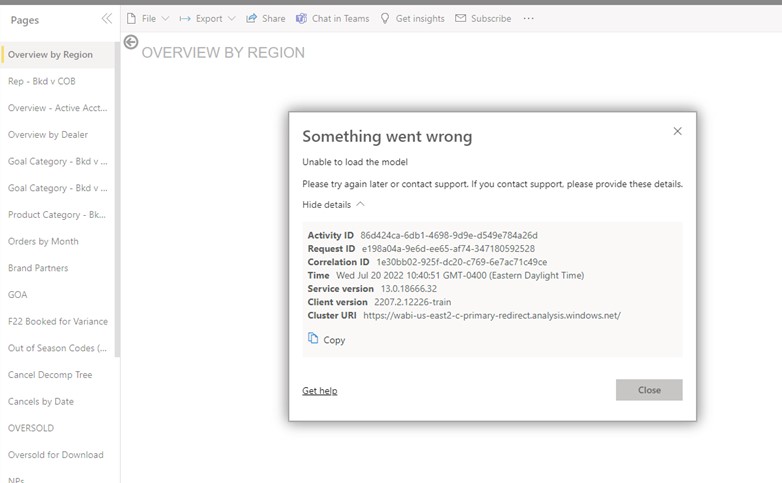Open the Oversold for Download page

57,455
